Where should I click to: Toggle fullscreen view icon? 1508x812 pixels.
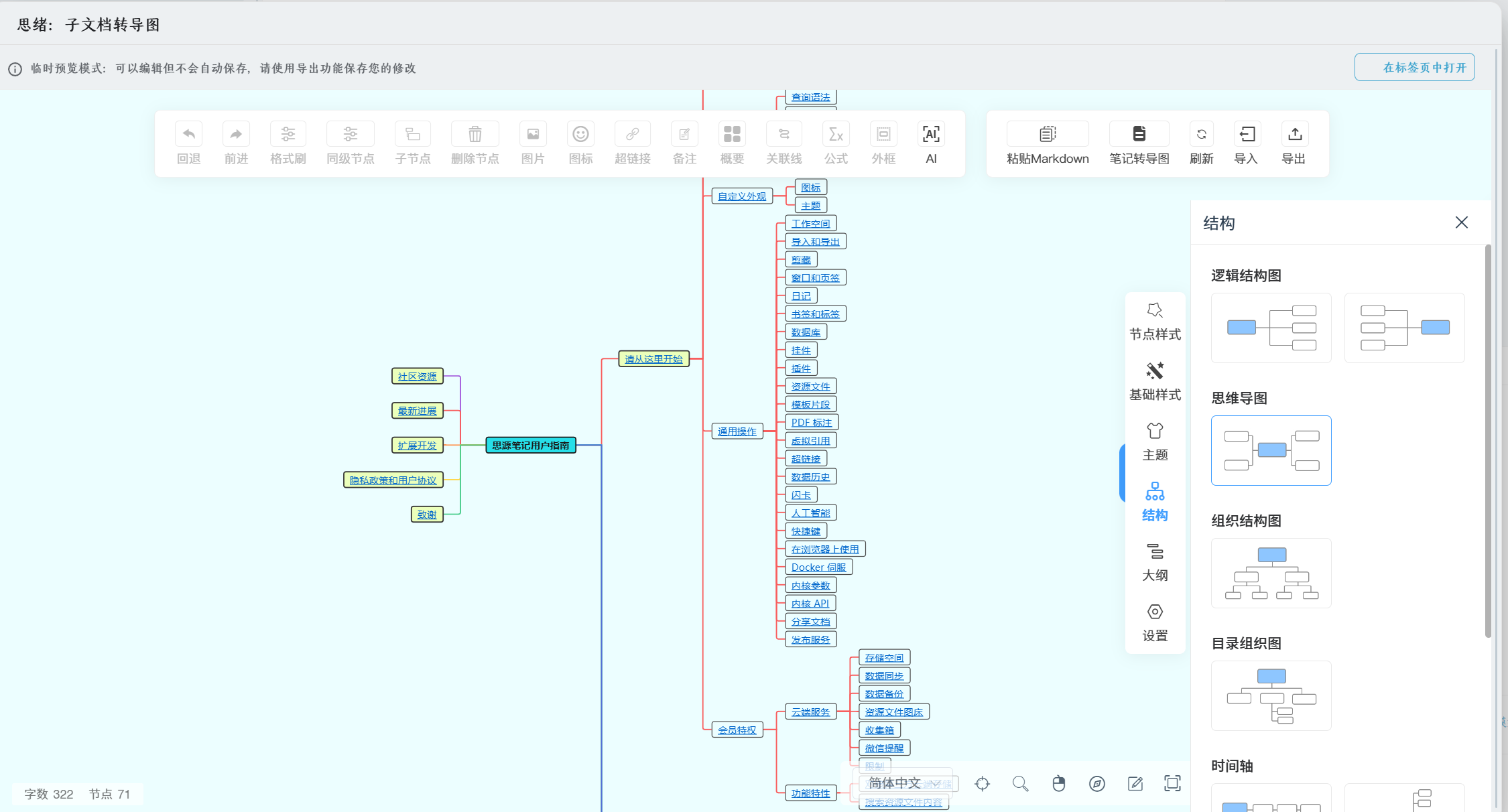click(1172, 783)
